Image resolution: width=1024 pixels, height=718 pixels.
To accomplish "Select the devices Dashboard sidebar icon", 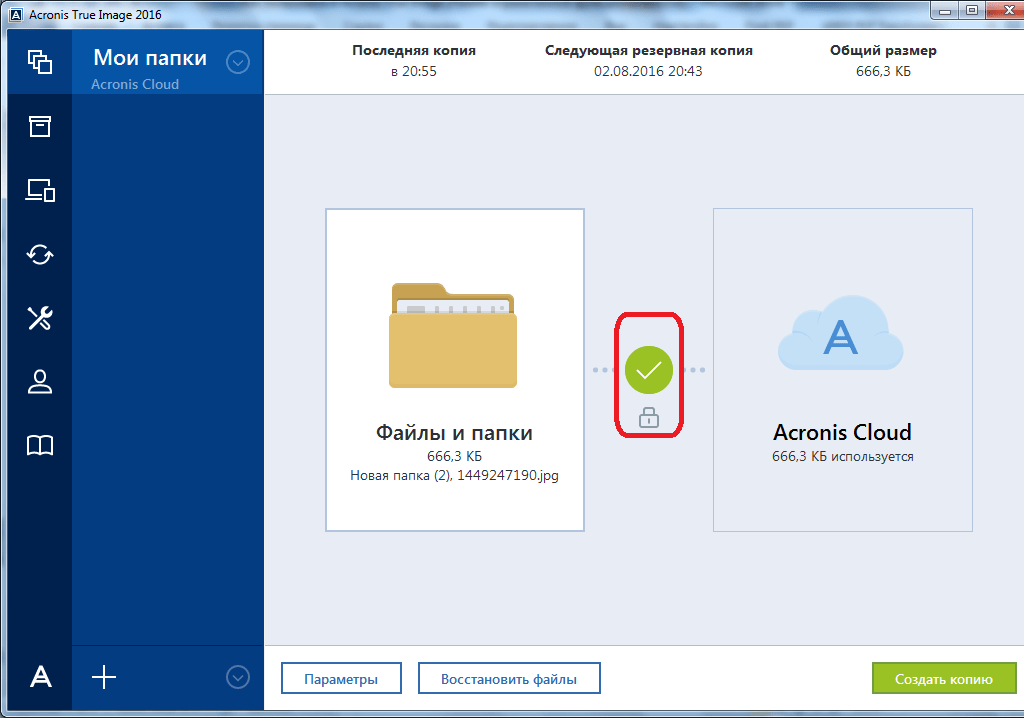I will click(40, 190).
